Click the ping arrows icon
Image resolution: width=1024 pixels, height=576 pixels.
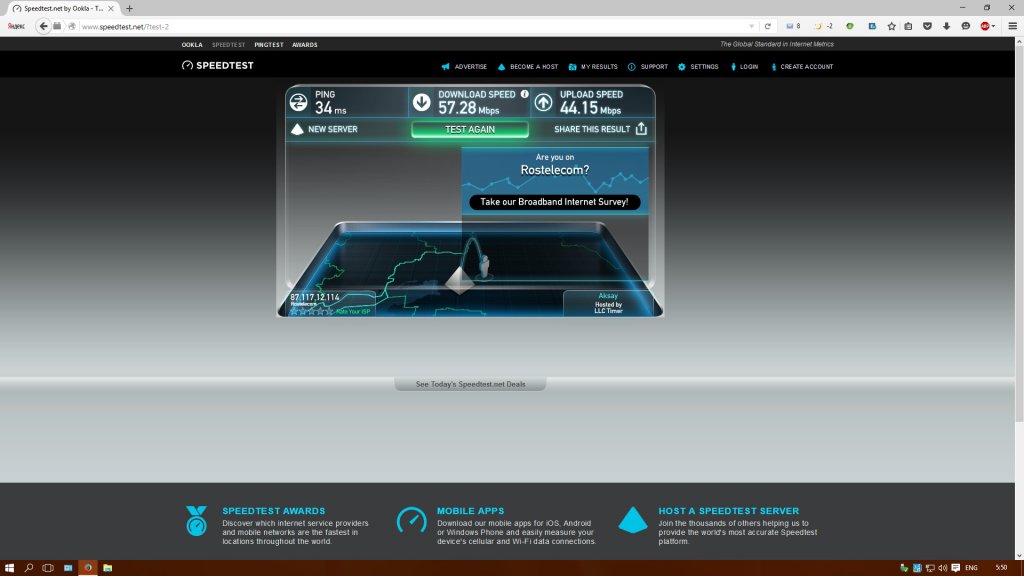click(298, 102)
